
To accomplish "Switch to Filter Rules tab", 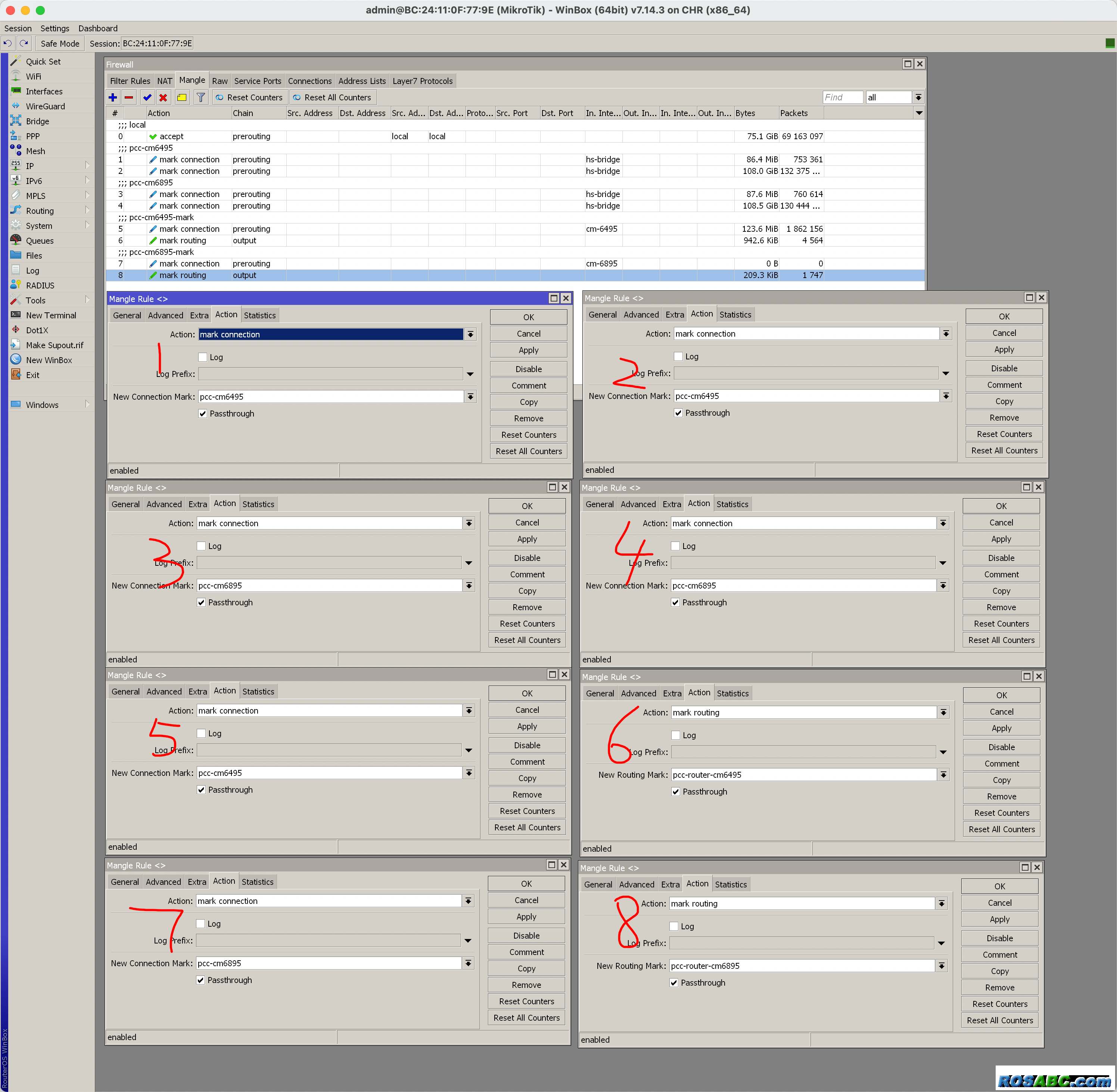I will pyautogui.click(x=130, y=81).
